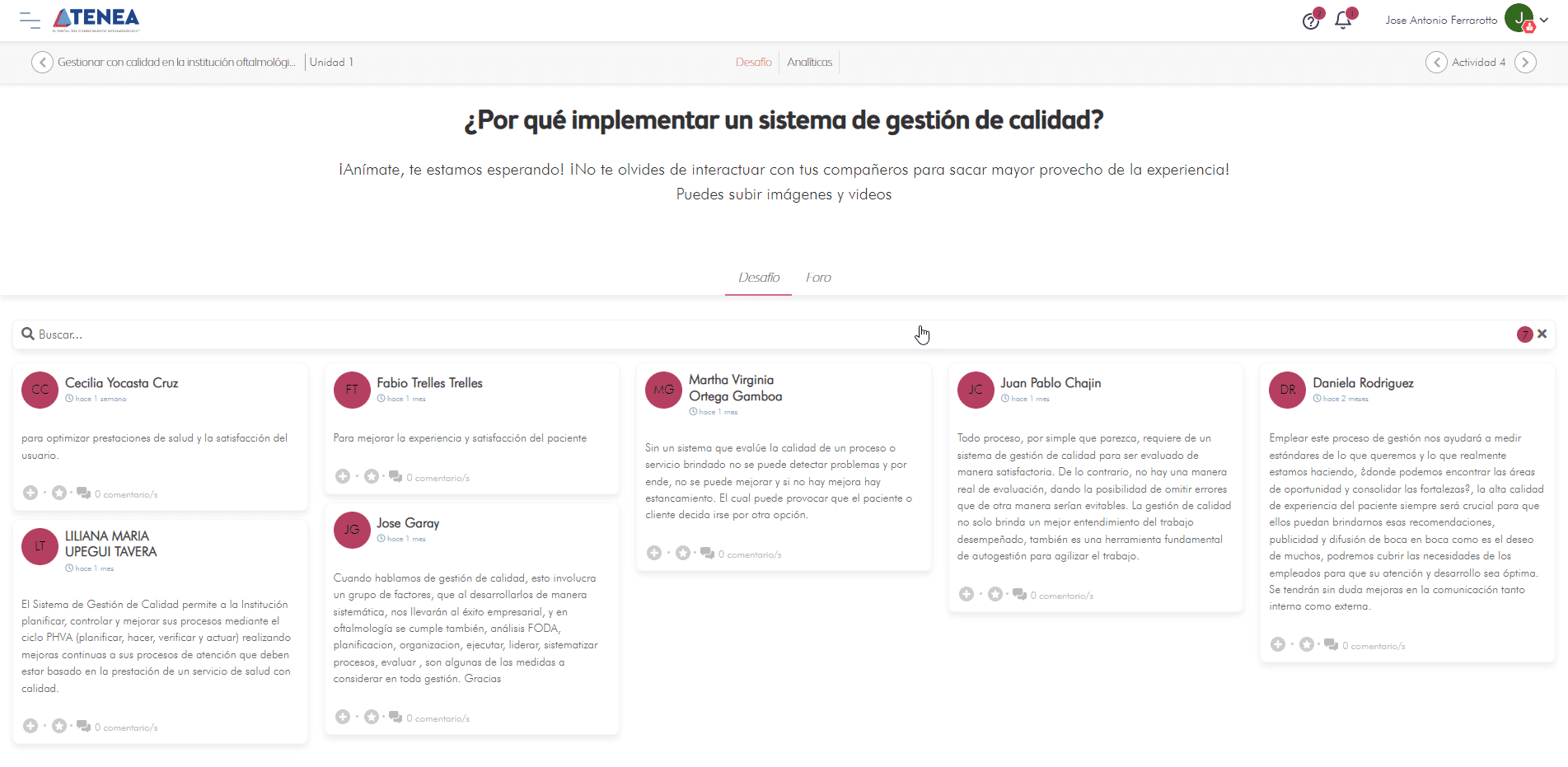This screenshot has height=767, width=1568.
Task: Switch to the Foro tab
Action: [818, 278]
